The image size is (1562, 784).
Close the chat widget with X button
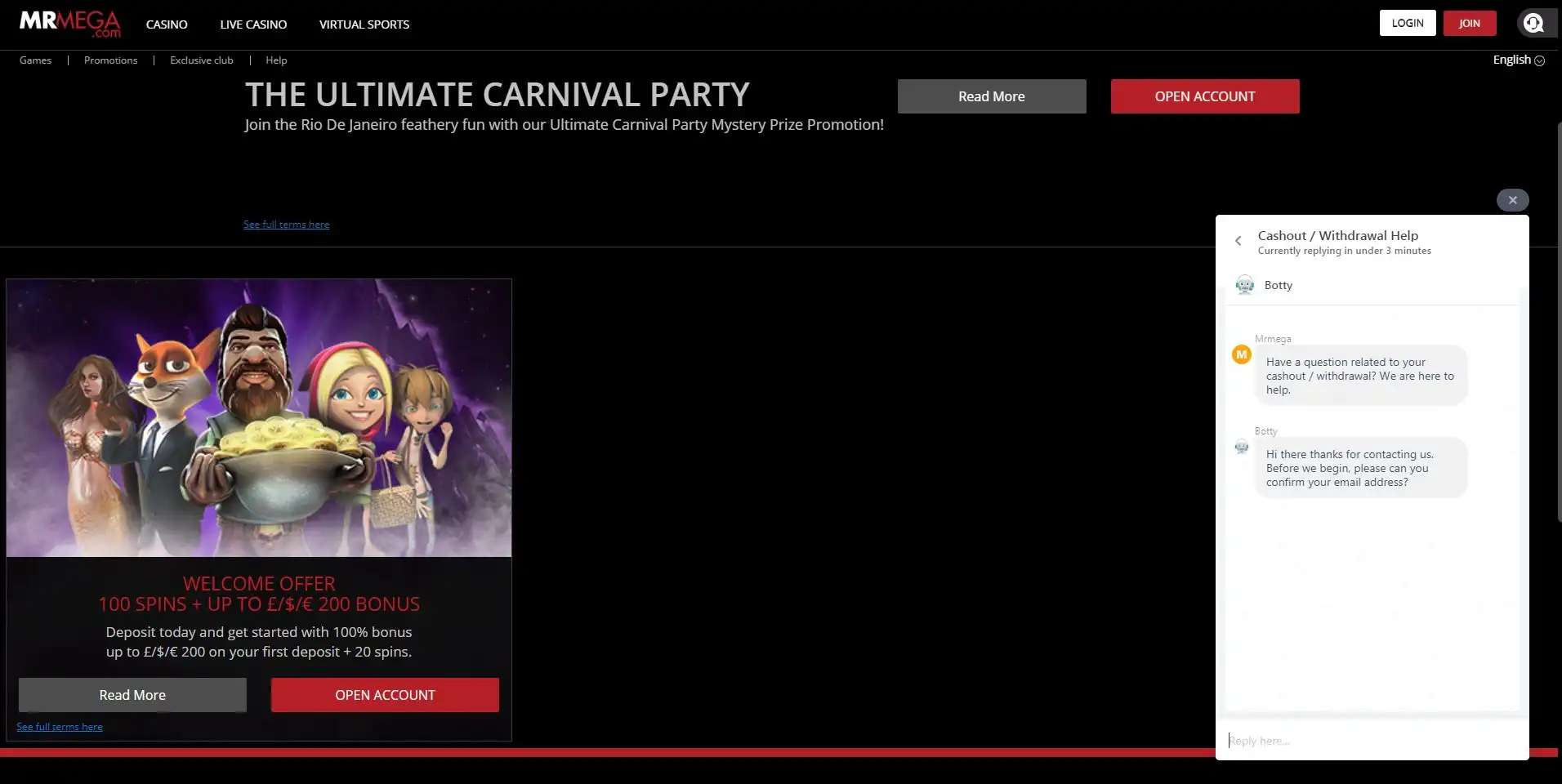(1512, 200)
